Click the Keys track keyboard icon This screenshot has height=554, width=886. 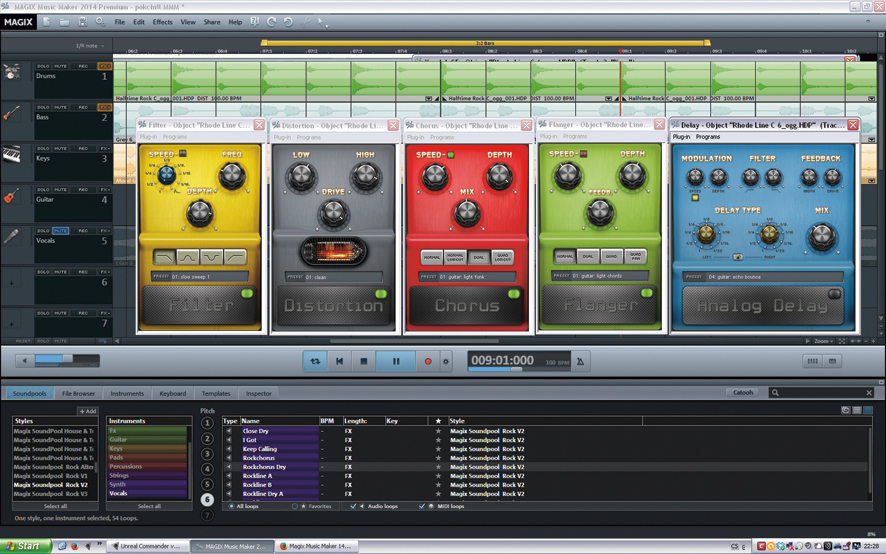pyautogui.click(x=11, y=155)
